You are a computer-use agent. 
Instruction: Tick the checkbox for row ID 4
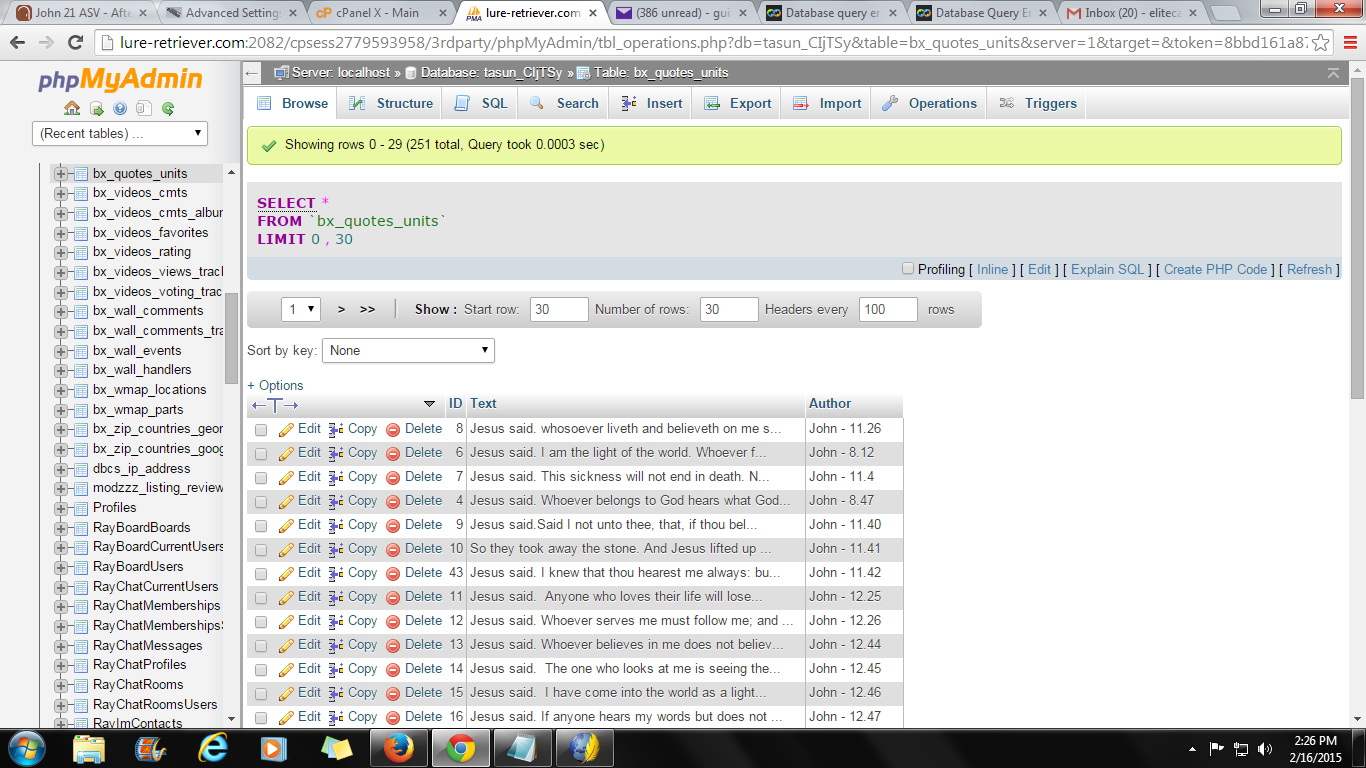pos(261,502)
